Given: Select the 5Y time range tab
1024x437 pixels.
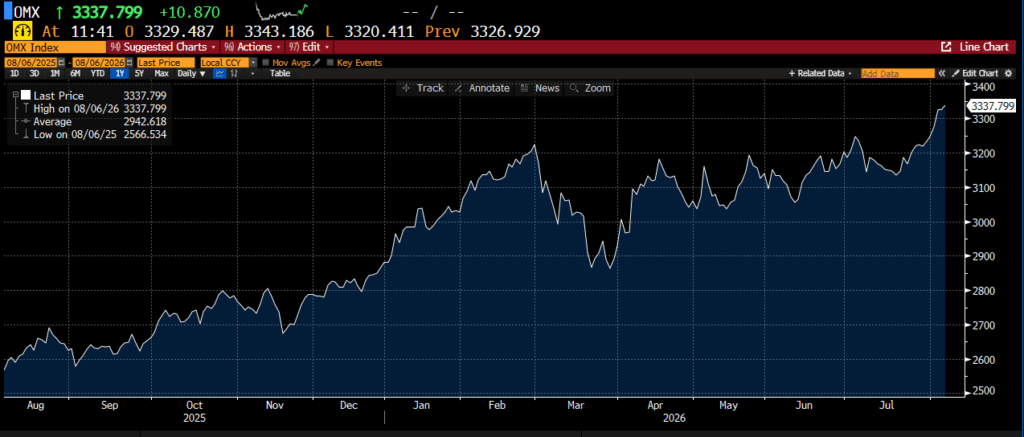Looking at the screenshot, I should [x=139, y=73].
